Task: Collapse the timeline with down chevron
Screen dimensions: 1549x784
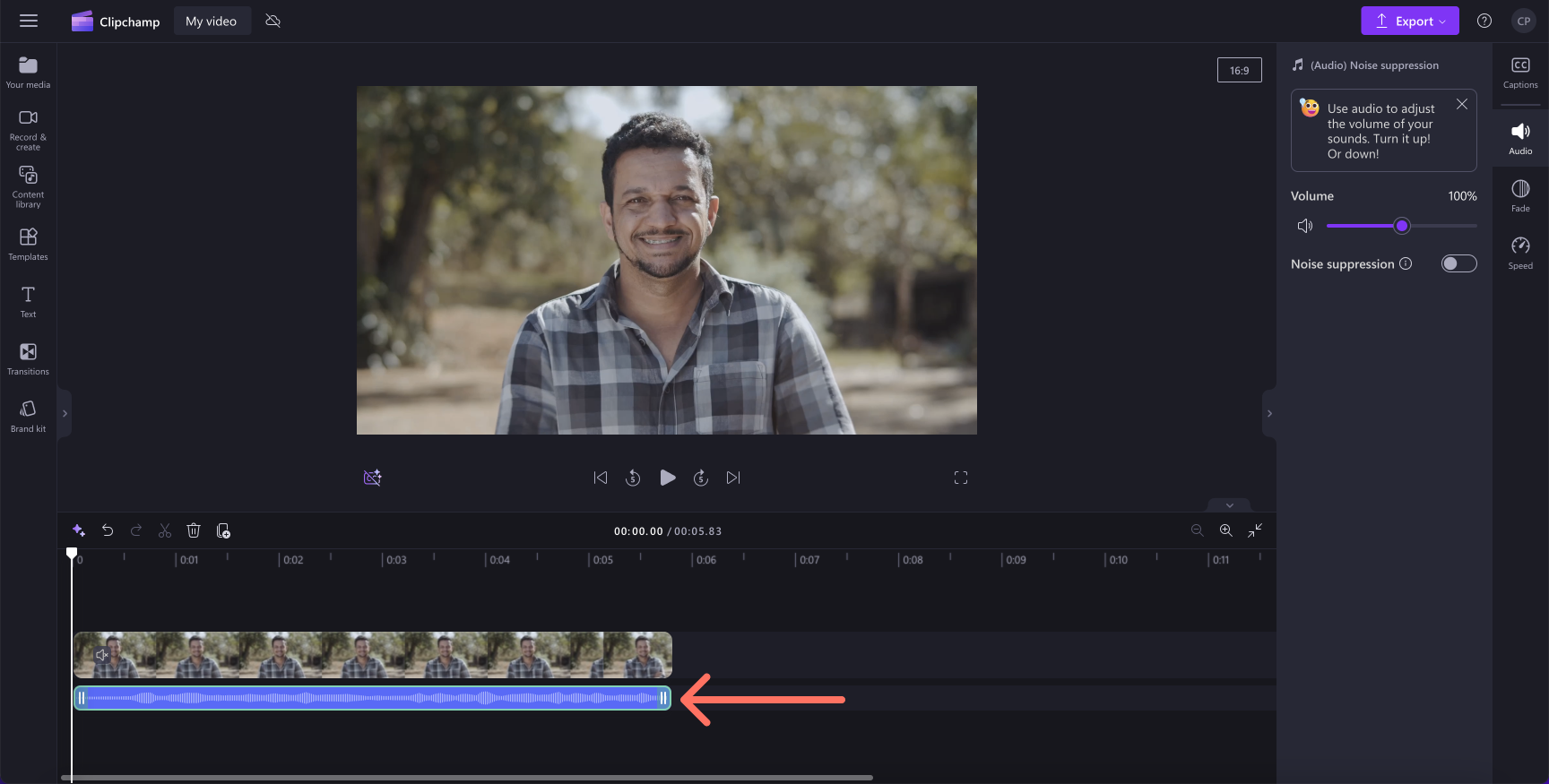Action: (x=1230, y=505)
